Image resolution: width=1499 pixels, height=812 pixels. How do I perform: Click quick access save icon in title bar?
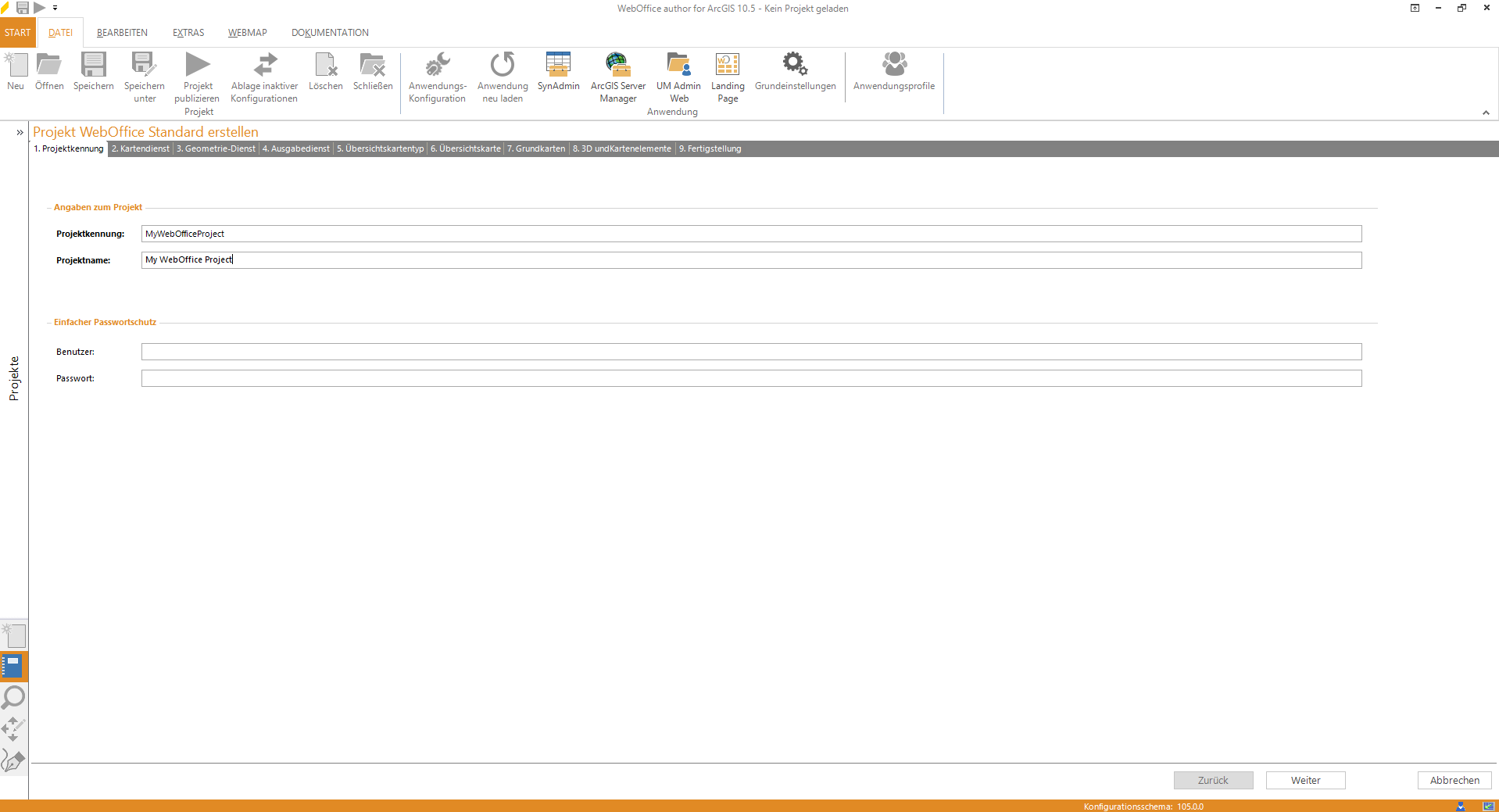pos(23,8)
